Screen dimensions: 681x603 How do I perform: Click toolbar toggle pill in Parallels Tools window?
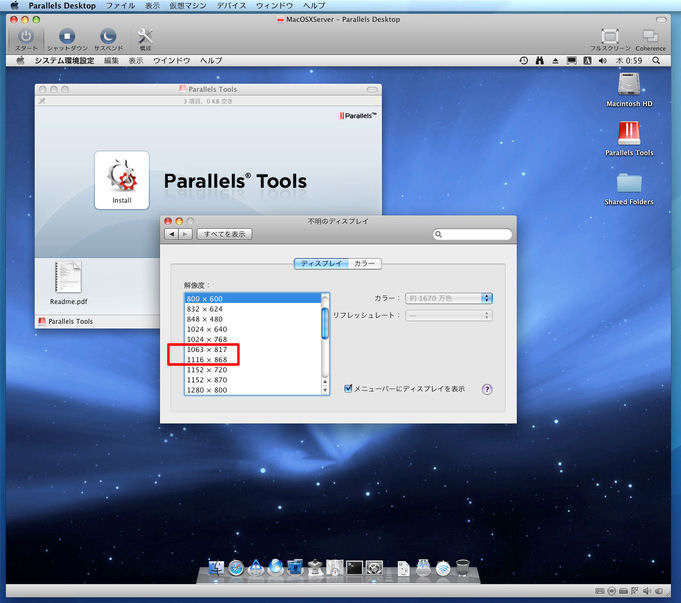372,89
